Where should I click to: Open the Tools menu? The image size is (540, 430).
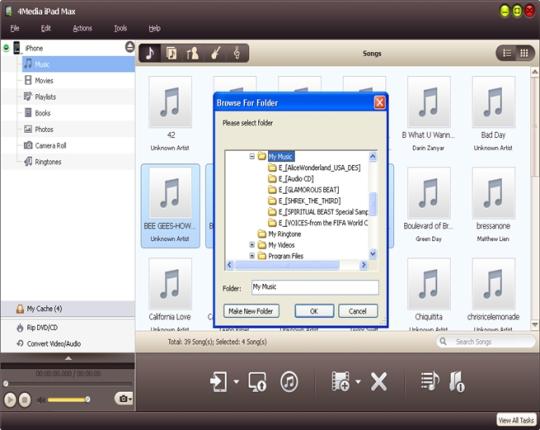pos(120,28)
